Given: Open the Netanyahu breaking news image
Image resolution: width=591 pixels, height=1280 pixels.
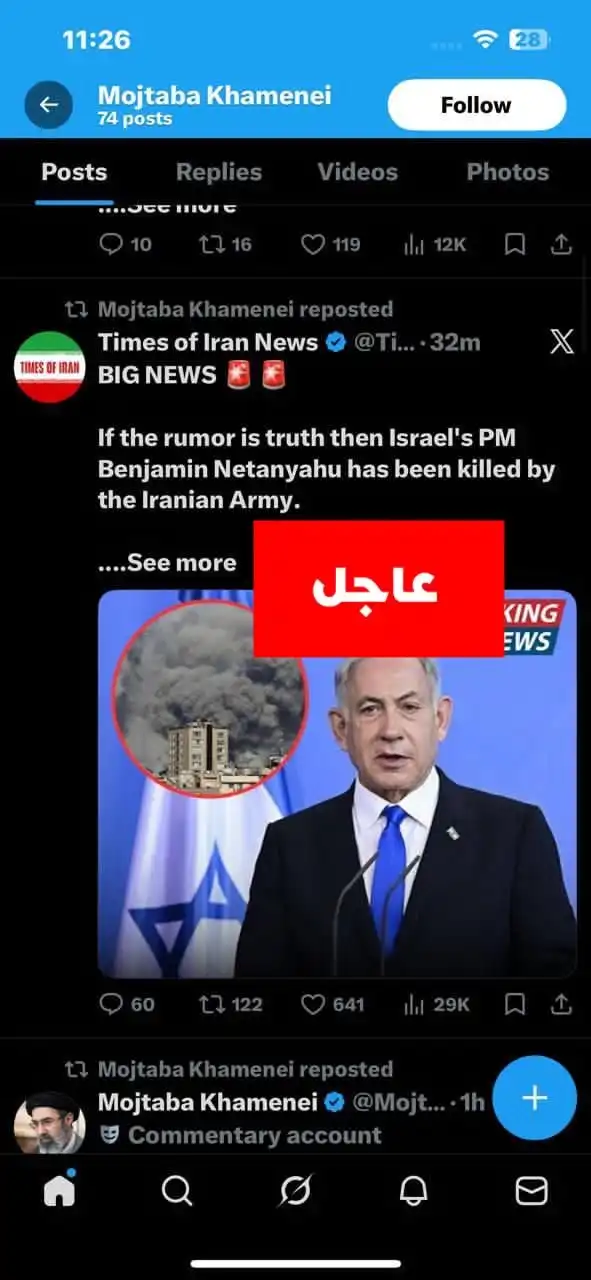Looking at the screenshot, I should 337,783.
